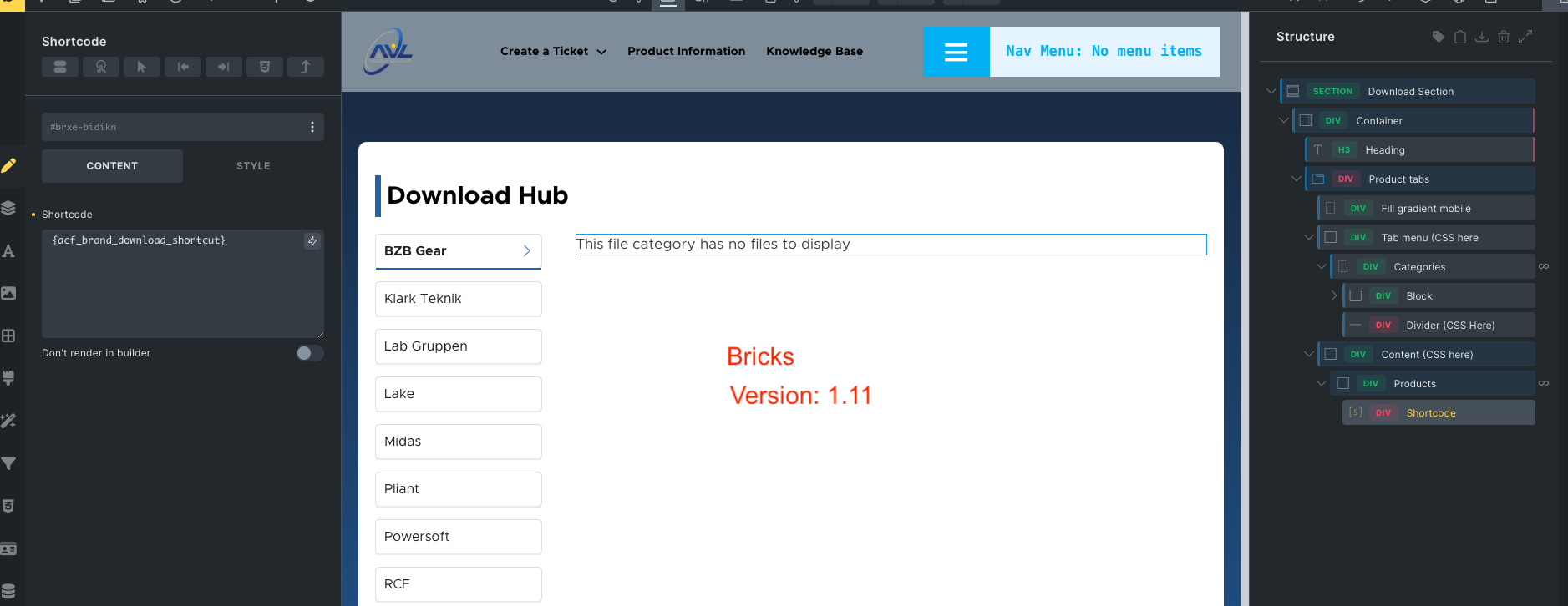Image resolution: width=1568 pixels, height=606 pixels.
Task: Click the stacked-pills icon under Shortcode title
Action: (60, 67)
